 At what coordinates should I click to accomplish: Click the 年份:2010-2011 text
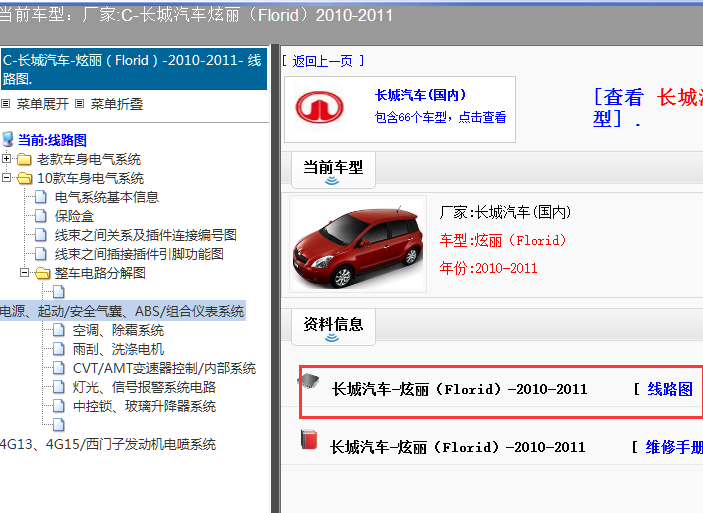point(488,268)
